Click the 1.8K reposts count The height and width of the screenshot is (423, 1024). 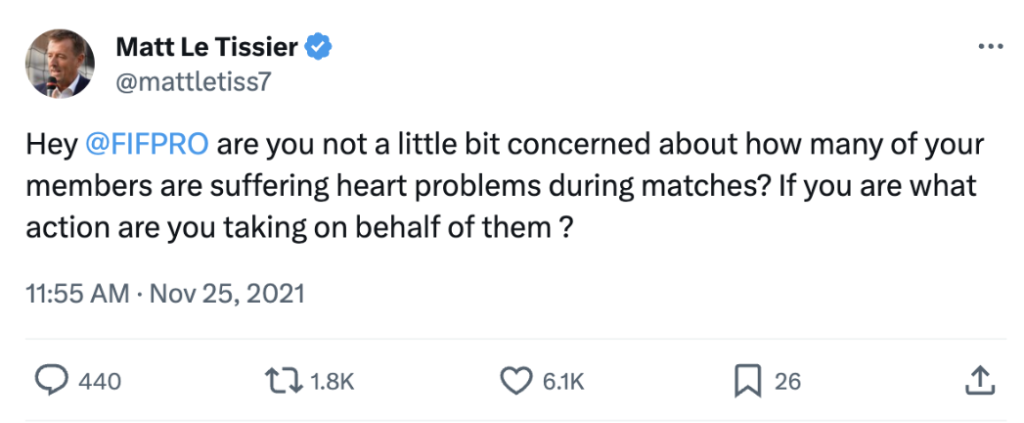[x=332, y=382]
